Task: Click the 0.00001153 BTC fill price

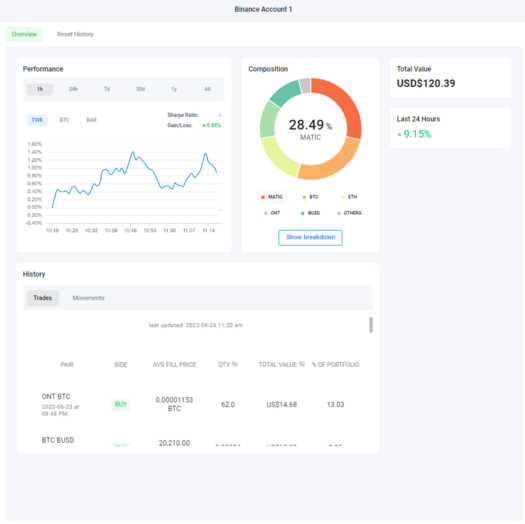Action: [174, 404]
